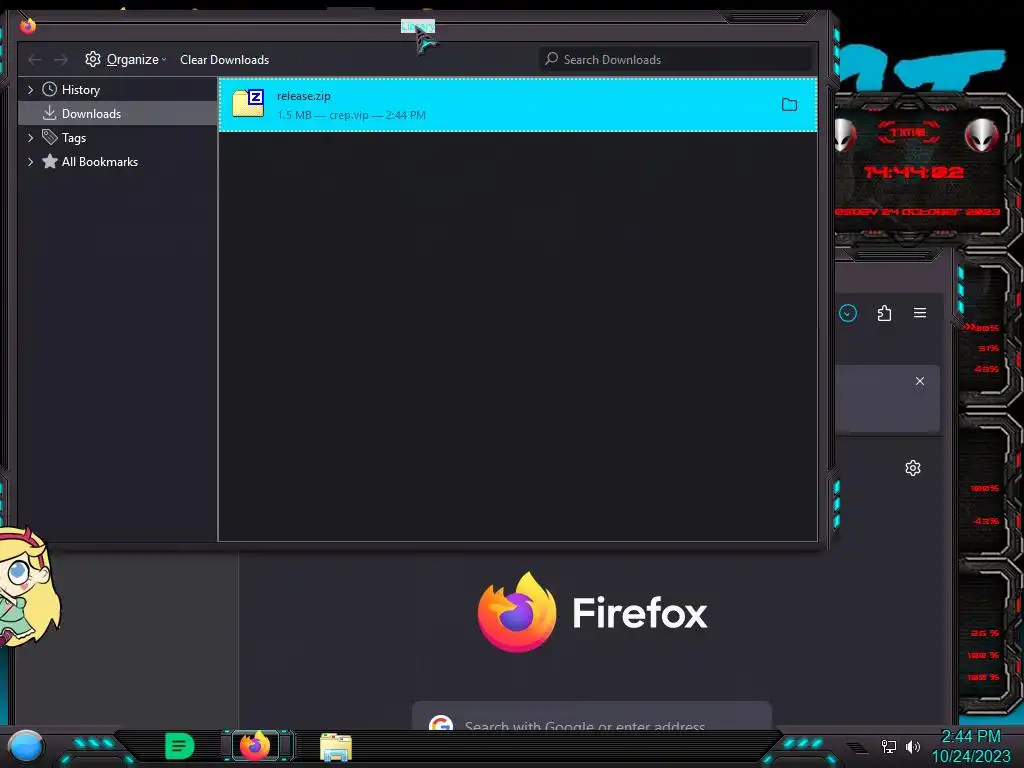Image resolution: width=1024 pixels, height=768 pixels.
Task: Click the release.zip size and source details
Action: (351, 115)
